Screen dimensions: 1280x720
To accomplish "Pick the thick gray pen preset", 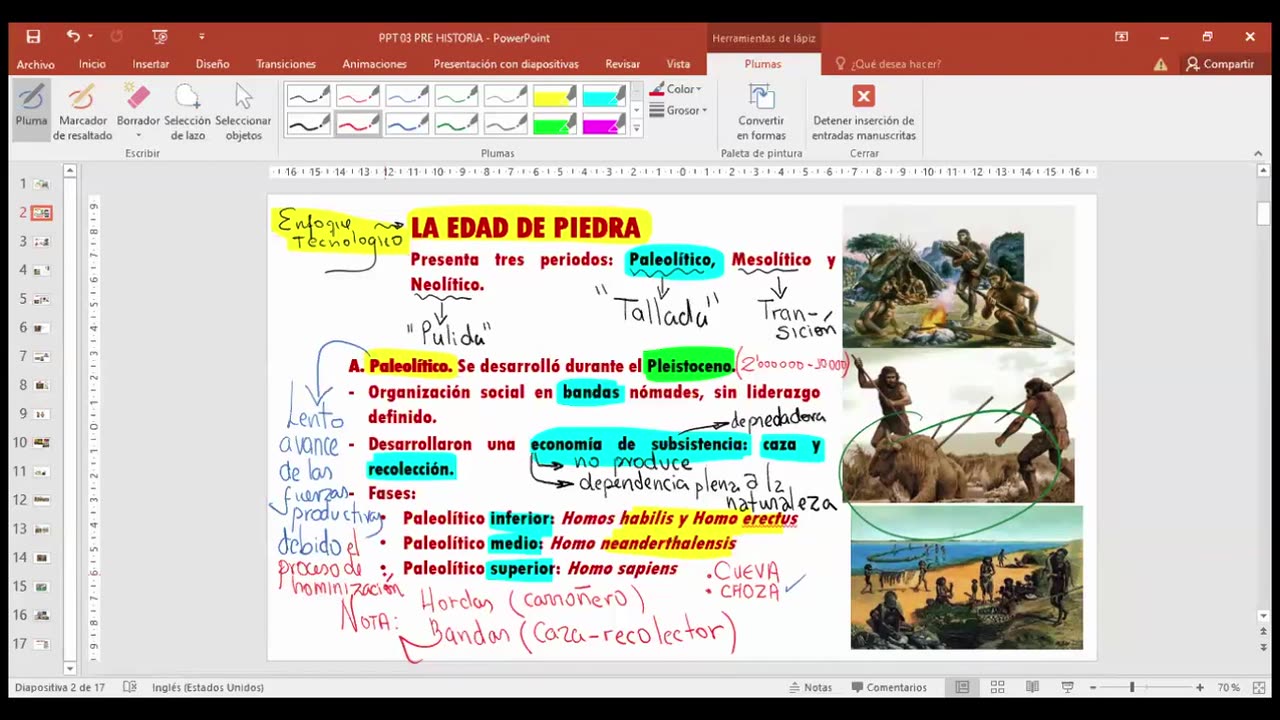I will tap(505, 124).
